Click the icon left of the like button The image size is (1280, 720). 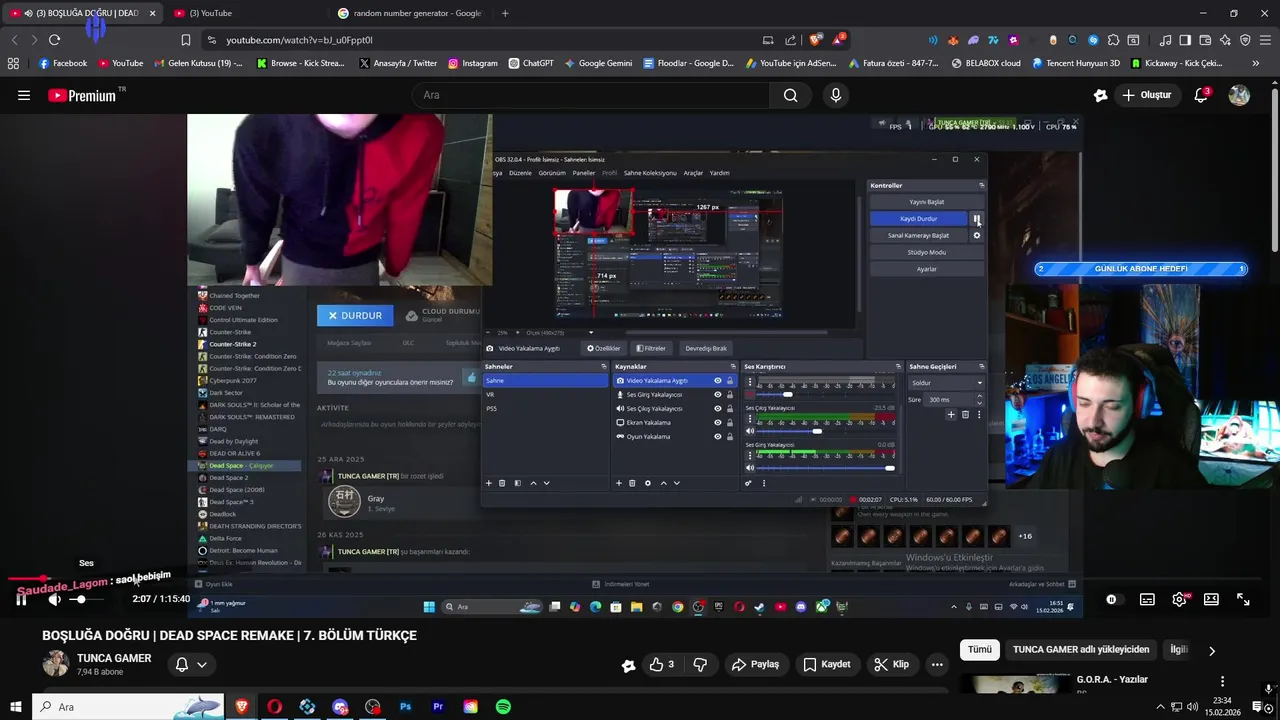pos(628,665)
